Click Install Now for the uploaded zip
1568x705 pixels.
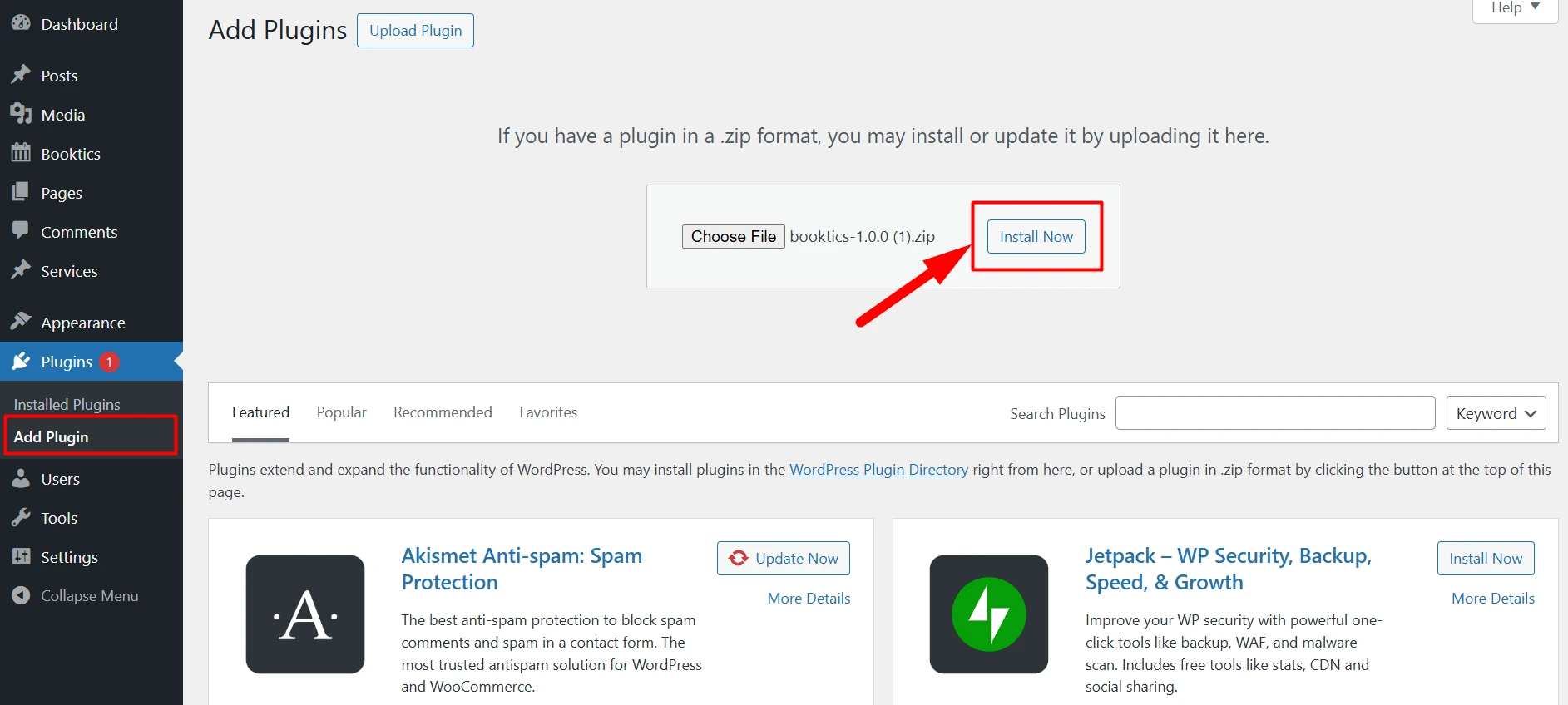point(1036,237)
